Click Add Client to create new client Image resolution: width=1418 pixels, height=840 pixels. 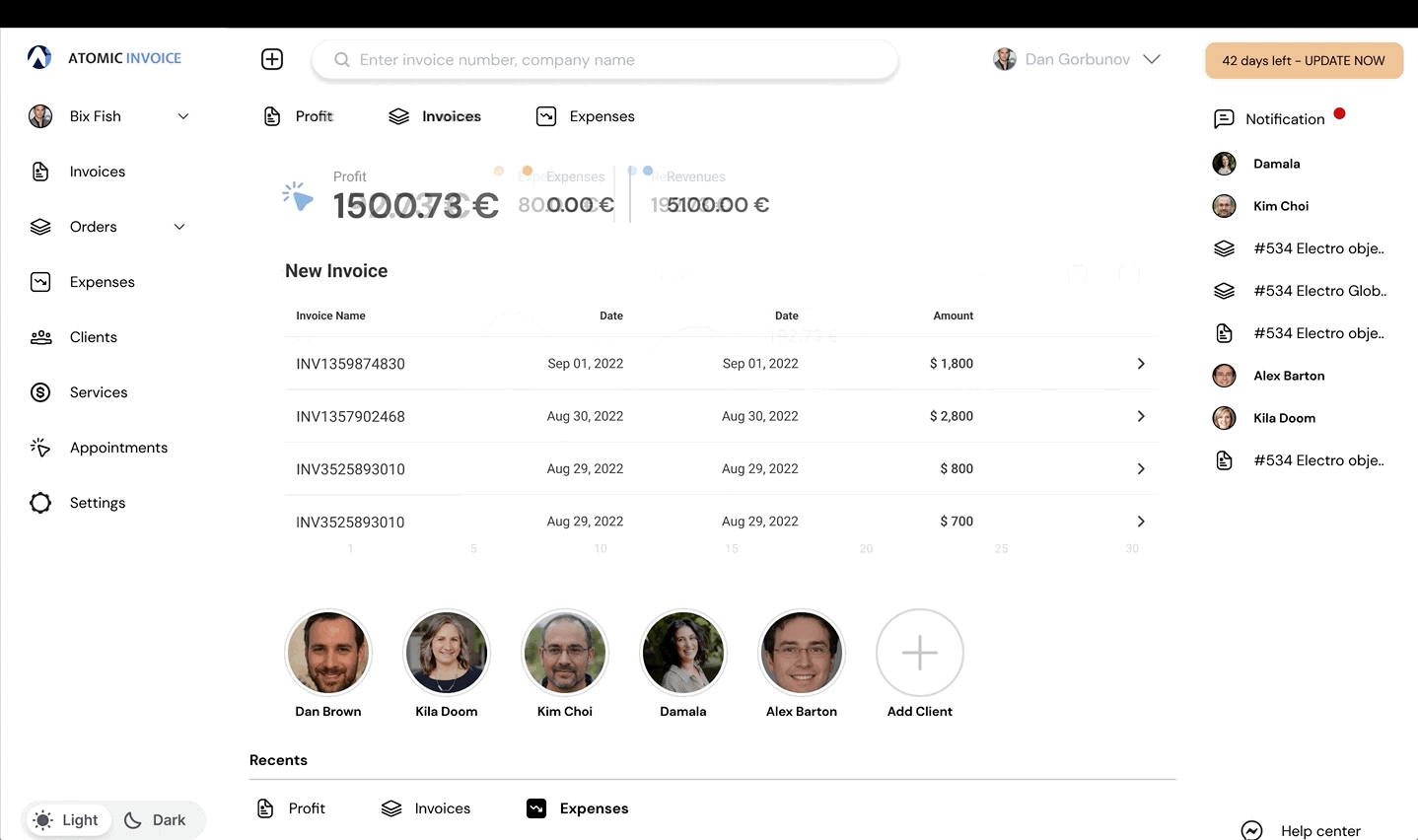(x=919, y=652)
